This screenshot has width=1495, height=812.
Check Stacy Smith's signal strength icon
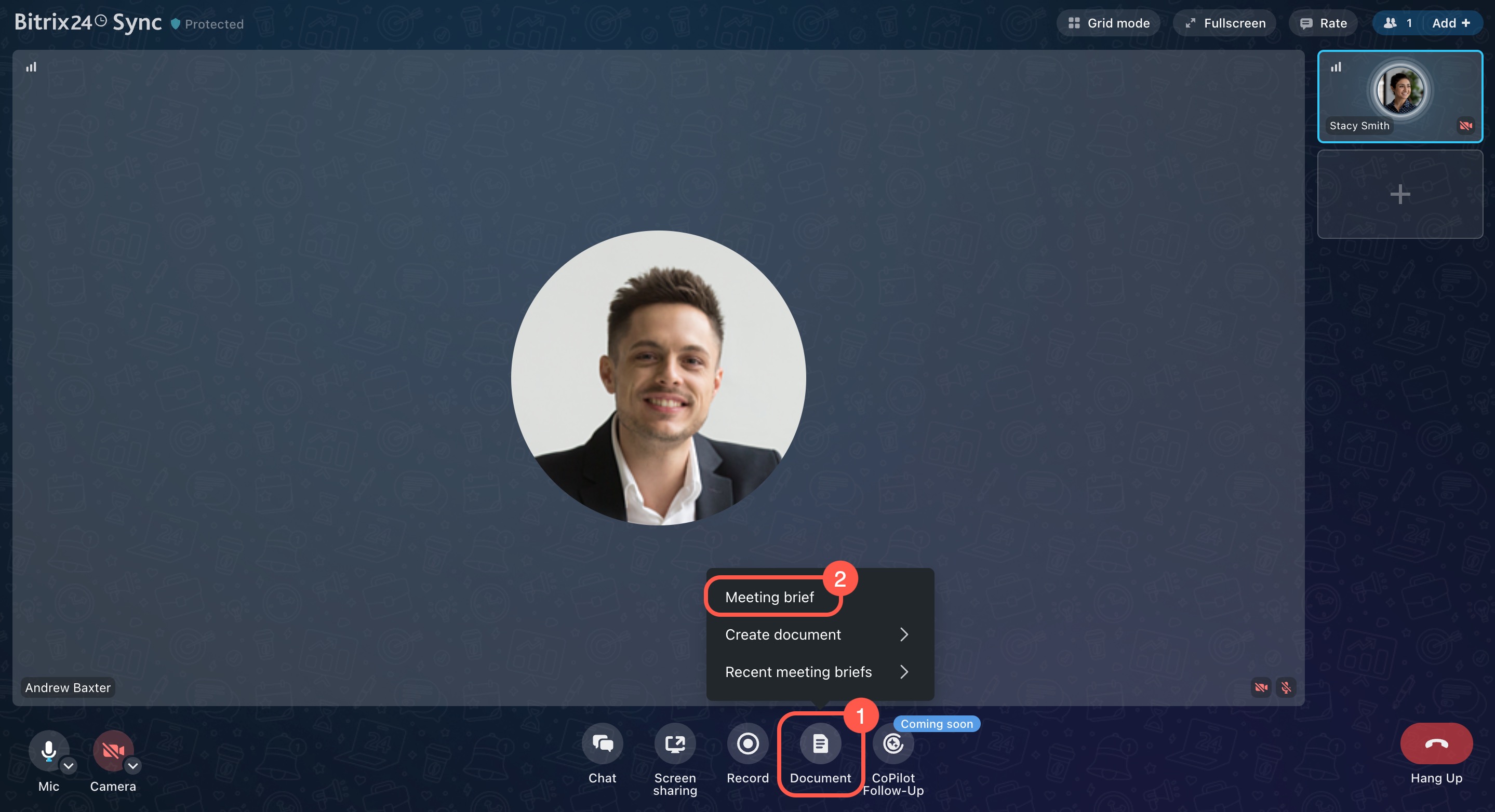tap(1336, 66)
